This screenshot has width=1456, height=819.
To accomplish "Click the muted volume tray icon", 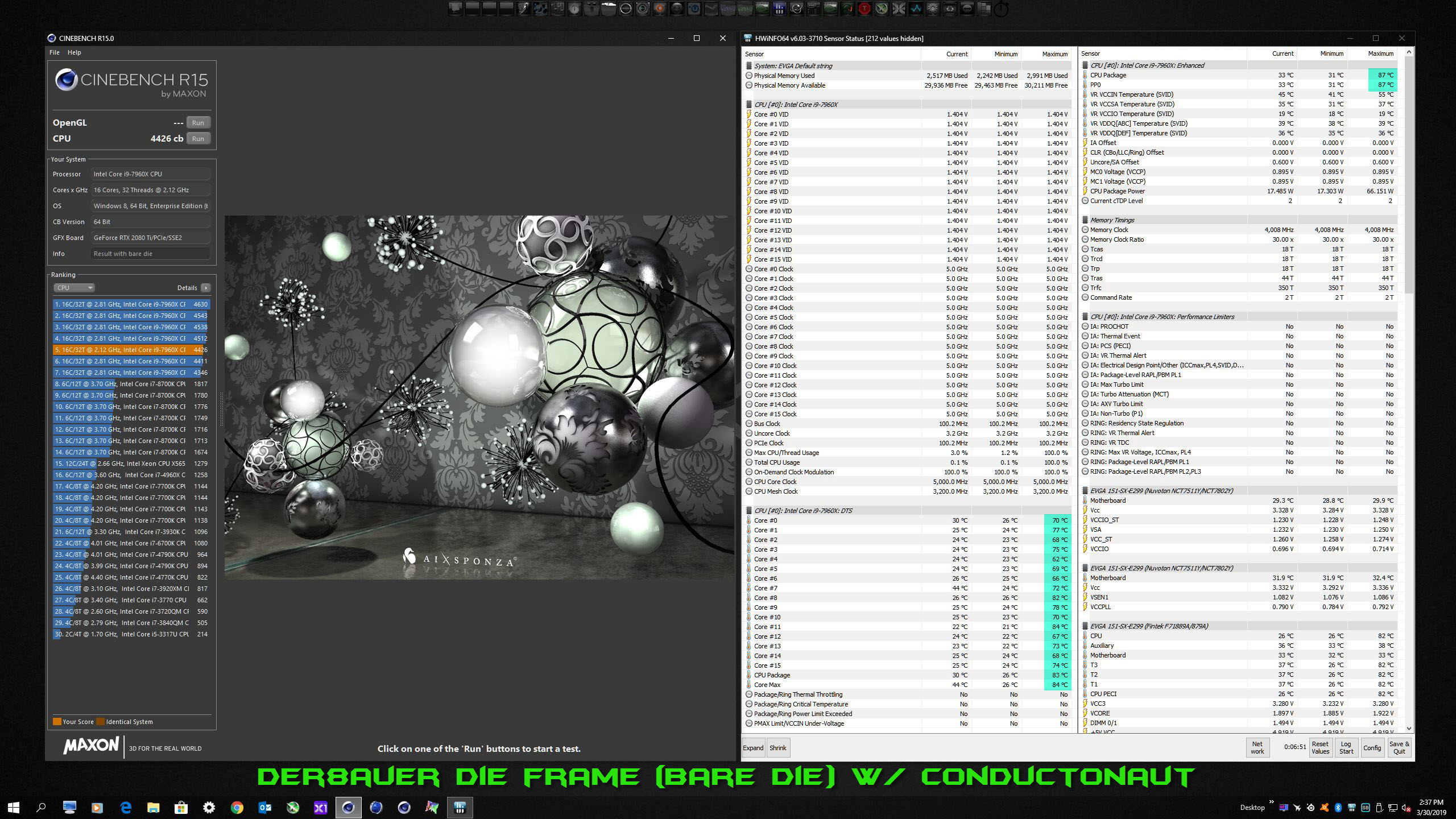I will click(1406, 808).
